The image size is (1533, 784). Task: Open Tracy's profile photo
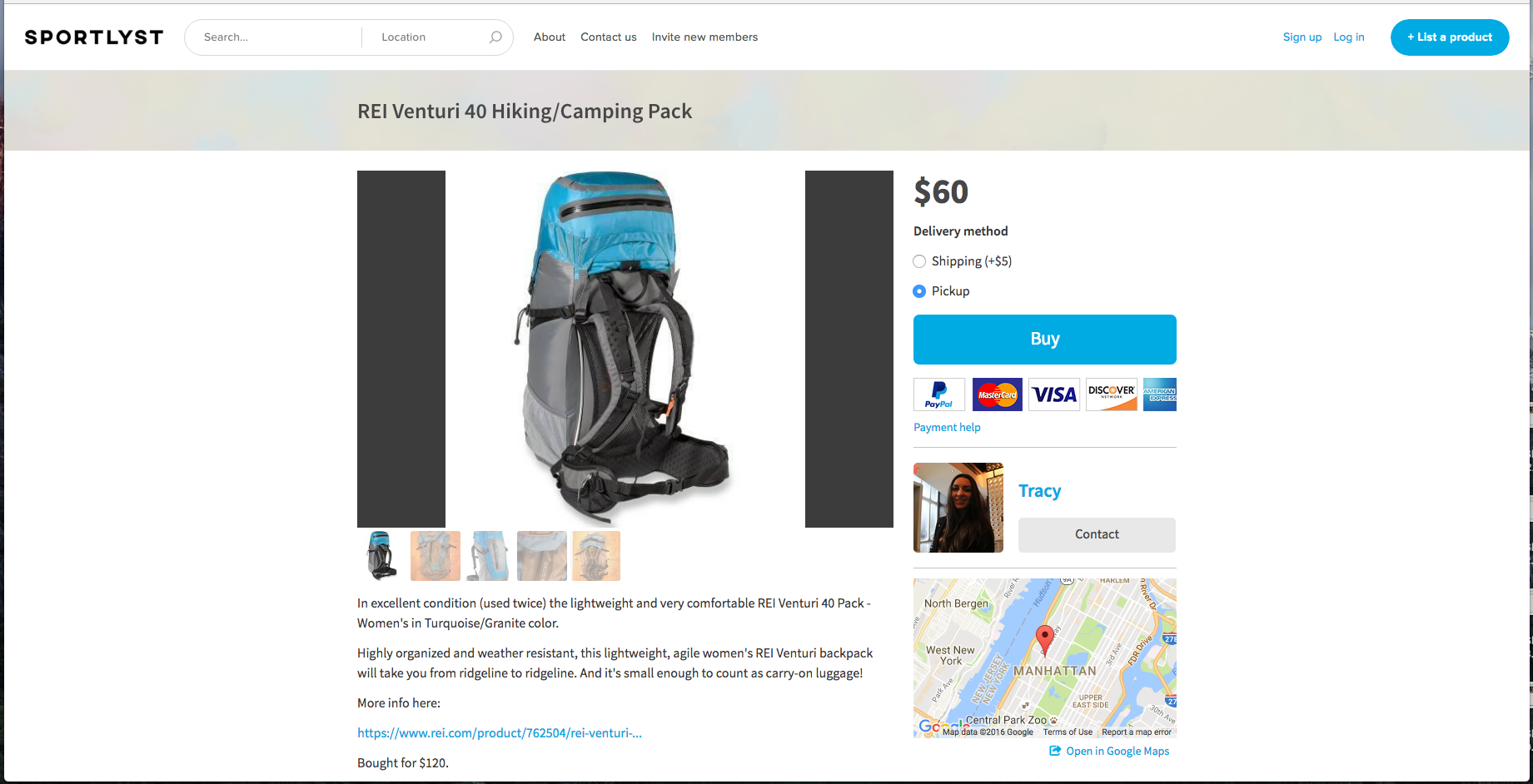958,508
